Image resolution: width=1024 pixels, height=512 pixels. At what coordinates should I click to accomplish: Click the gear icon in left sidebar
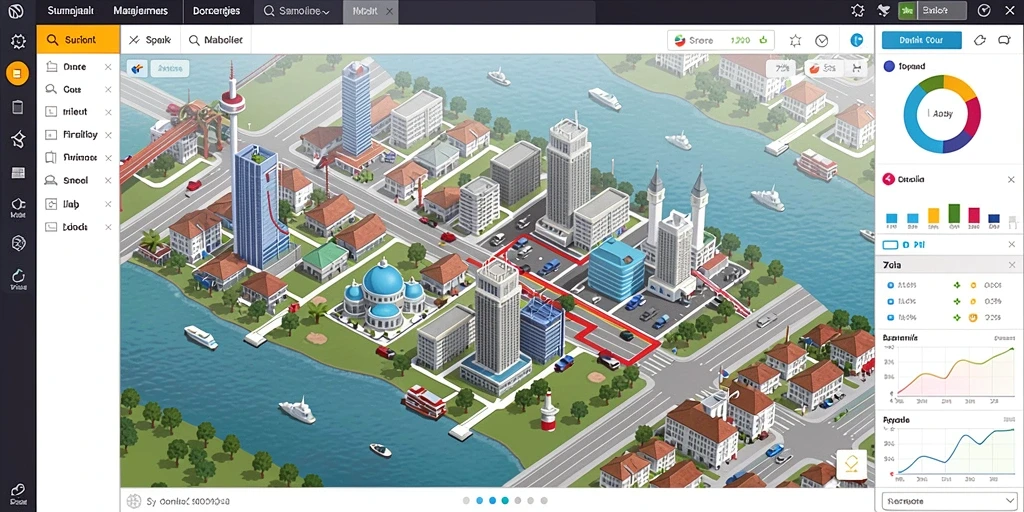point(18,42)
